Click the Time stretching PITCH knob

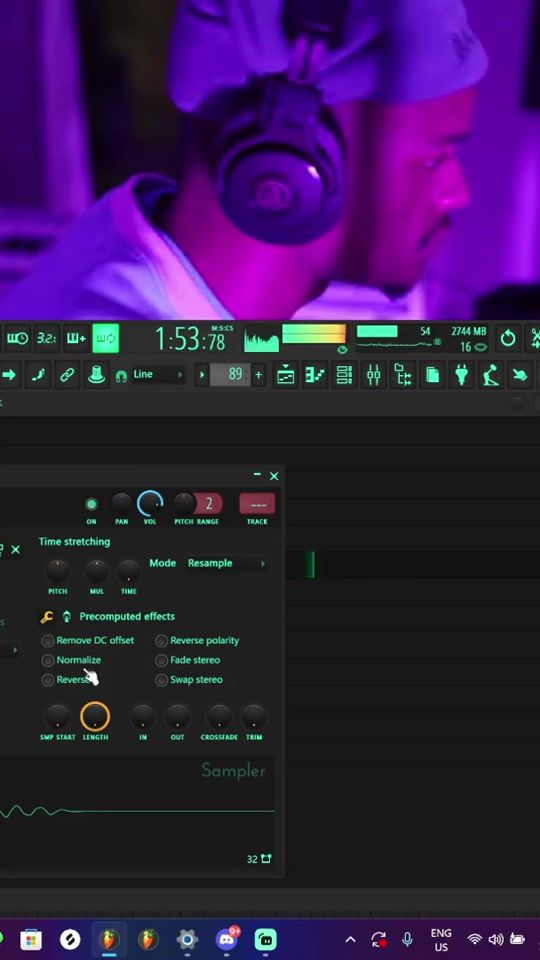[x=58, y=572]
